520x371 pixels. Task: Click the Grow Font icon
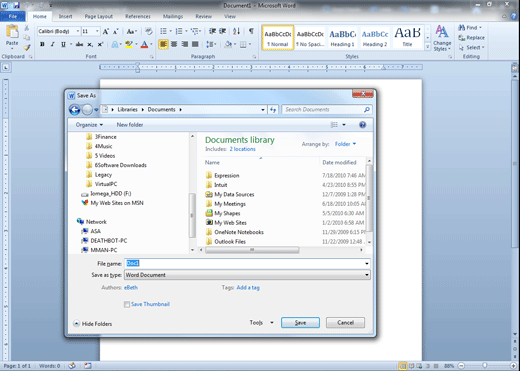(106, 32)
